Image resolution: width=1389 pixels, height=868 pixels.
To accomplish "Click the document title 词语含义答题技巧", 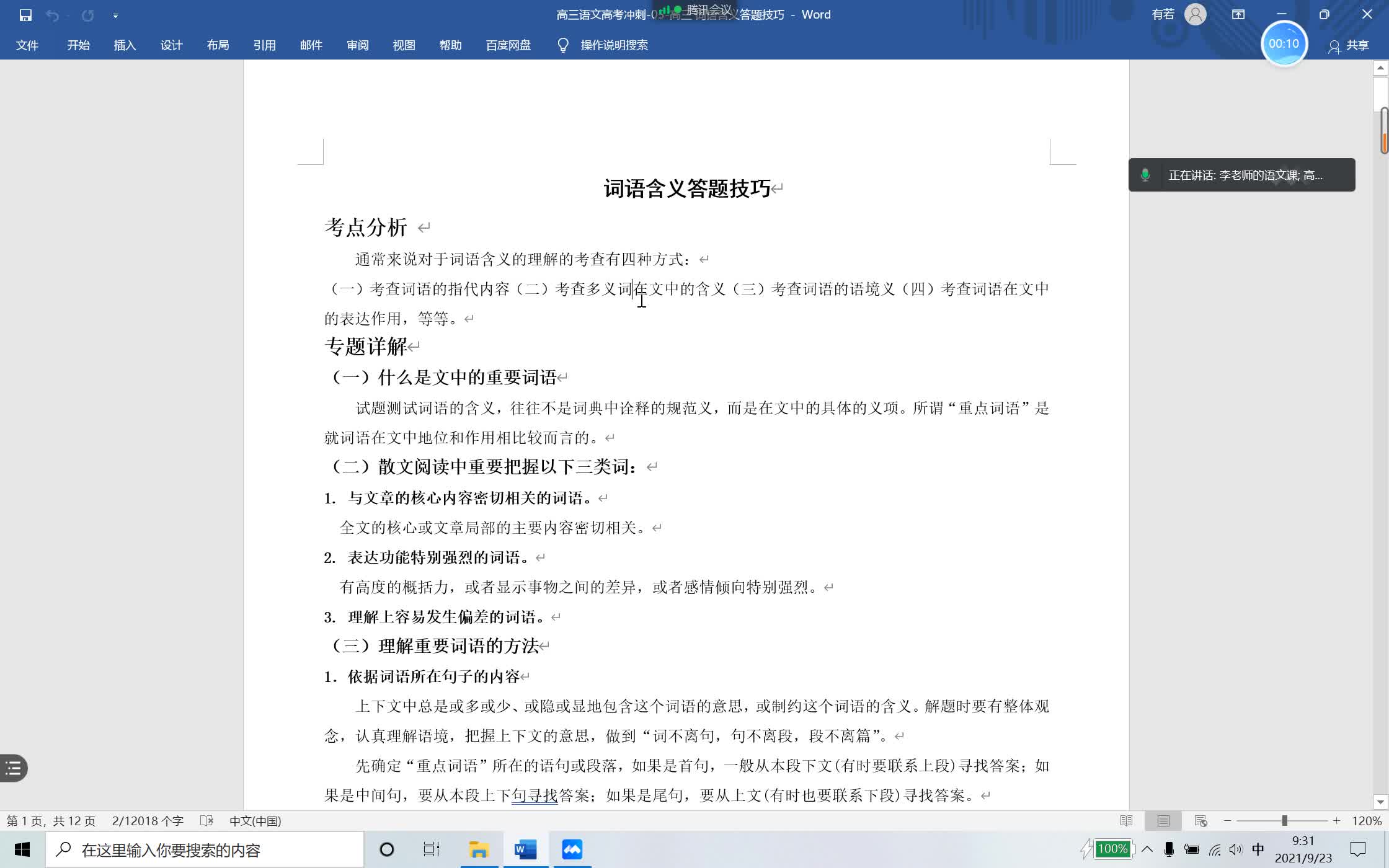I will [x=687, y=188].
